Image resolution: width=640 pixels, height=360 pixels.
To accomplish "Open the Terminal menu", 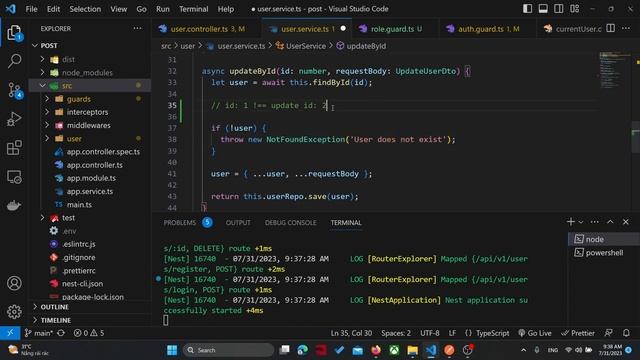I will coord(193,9).
